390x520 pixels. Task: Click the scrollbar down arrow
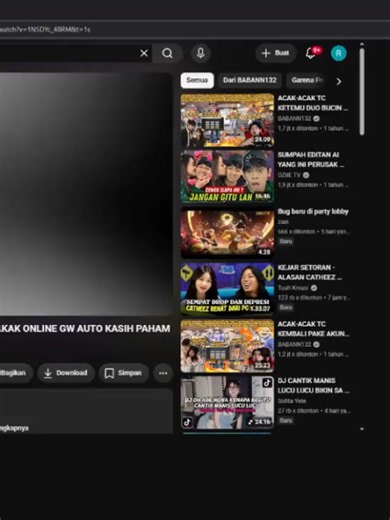[x=362, y=429]
